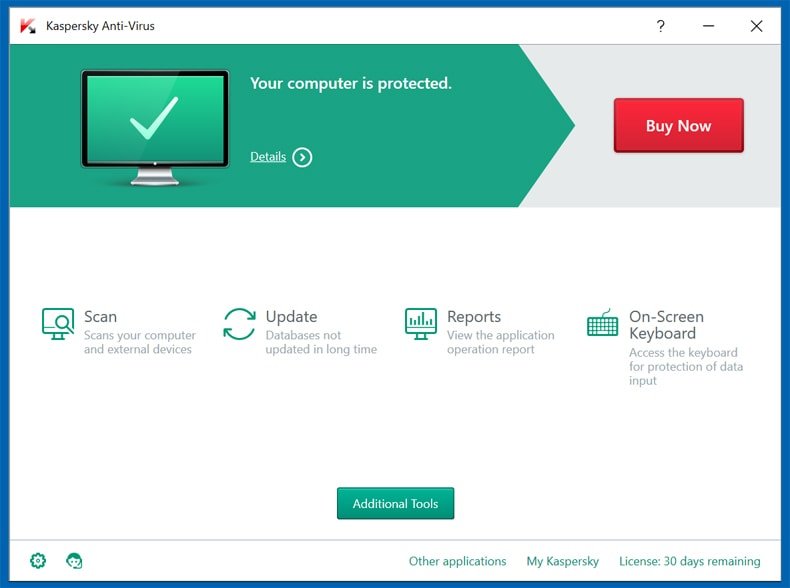Viewport: 790px width, 588px height.
Task: Minimize the Kaspersky Anti-Virus window
Action: [708, 26]
